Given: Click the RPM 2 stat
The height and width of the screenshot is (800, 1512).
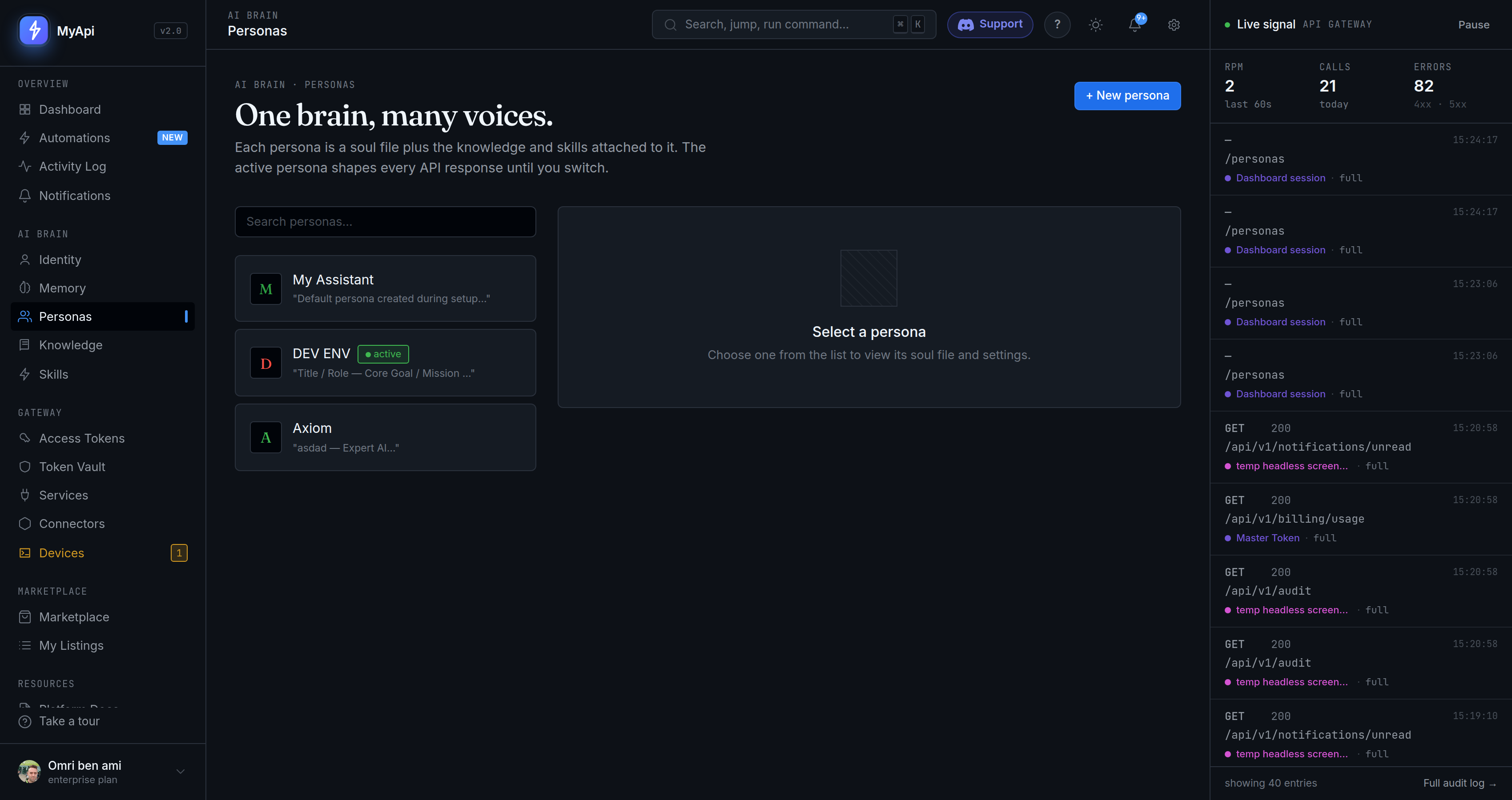Looking at the screenshot, I should pyautogui.click(x=1248, y=86).
